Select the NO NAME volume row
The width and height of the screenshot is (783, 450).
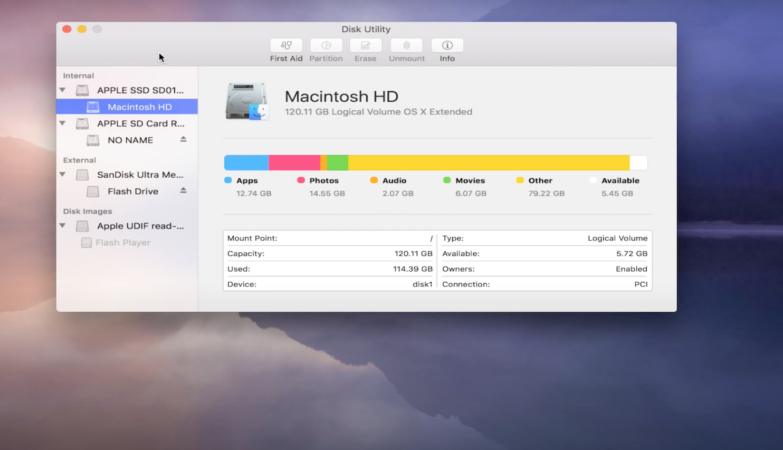[x=127, y=140]
